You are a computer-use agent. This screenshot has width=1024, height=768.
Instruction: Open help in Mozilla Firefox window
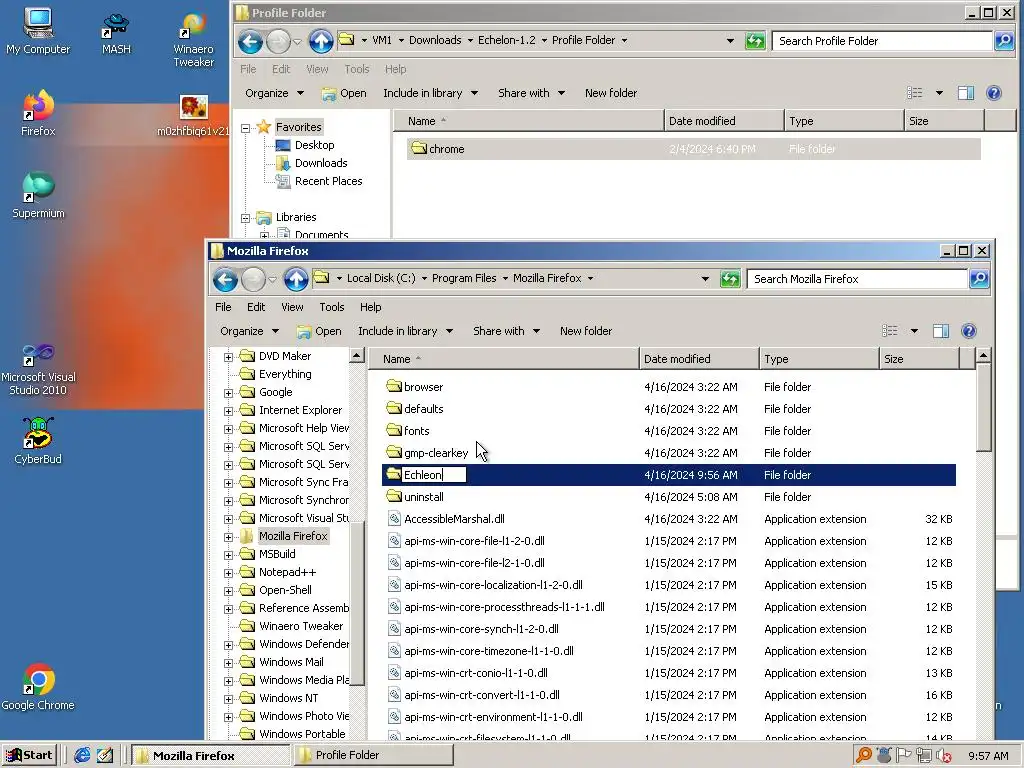pos(969,331)
